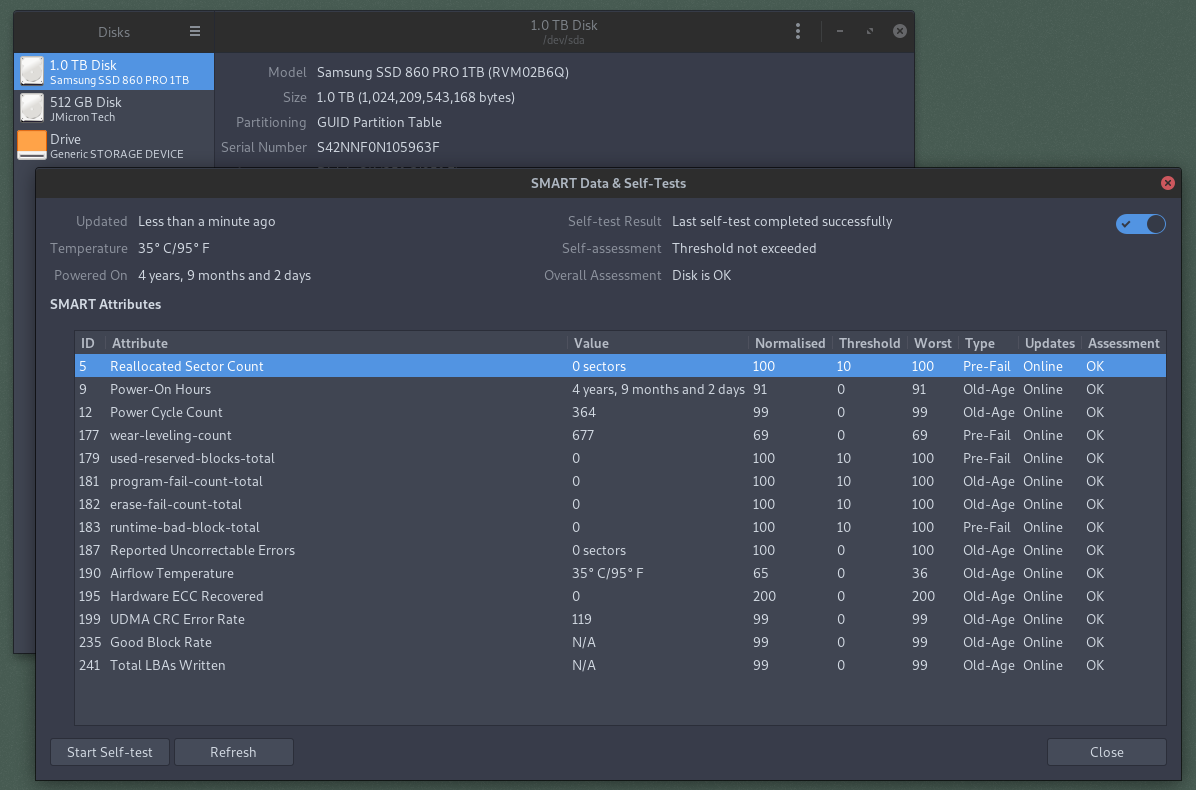This screenshot has height=790, width=1196.
Task: Sort by the ID column header
Action: (x=88, y=343)
